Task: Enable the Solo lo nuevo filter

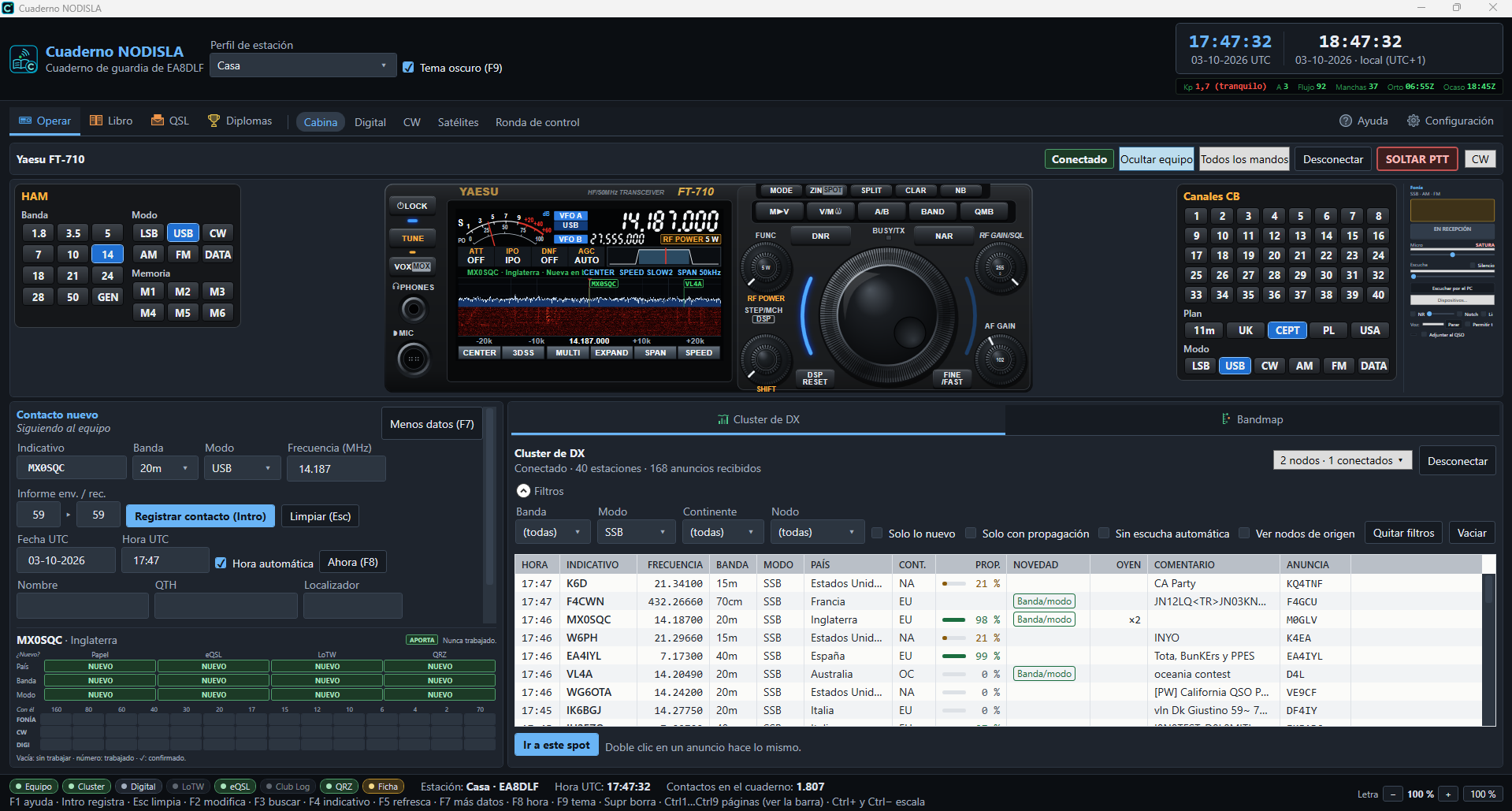Action: pyautogui.click(x=877, y=534)
